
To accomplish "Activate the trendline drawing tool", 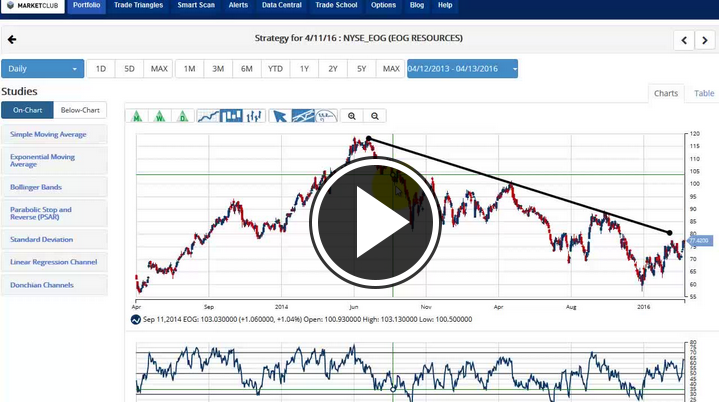I will click(303, 116).
